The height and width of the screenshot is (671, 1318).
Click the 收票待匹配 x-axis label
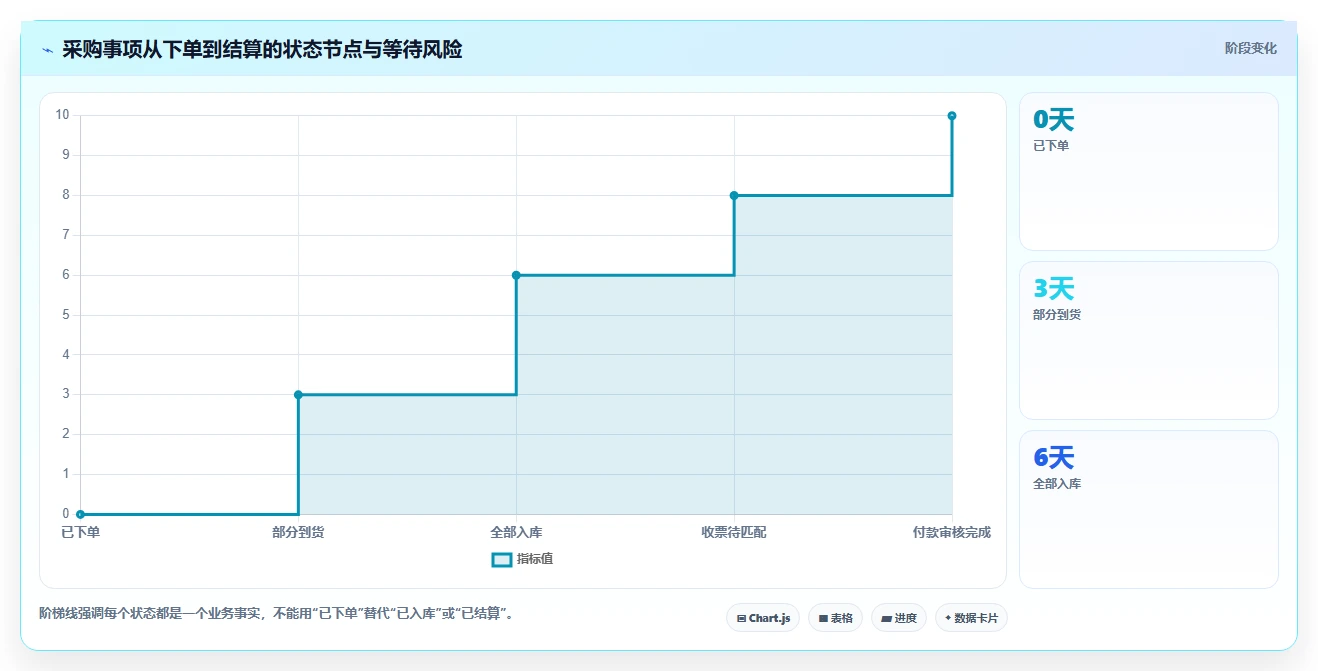[x=734, y=533]
